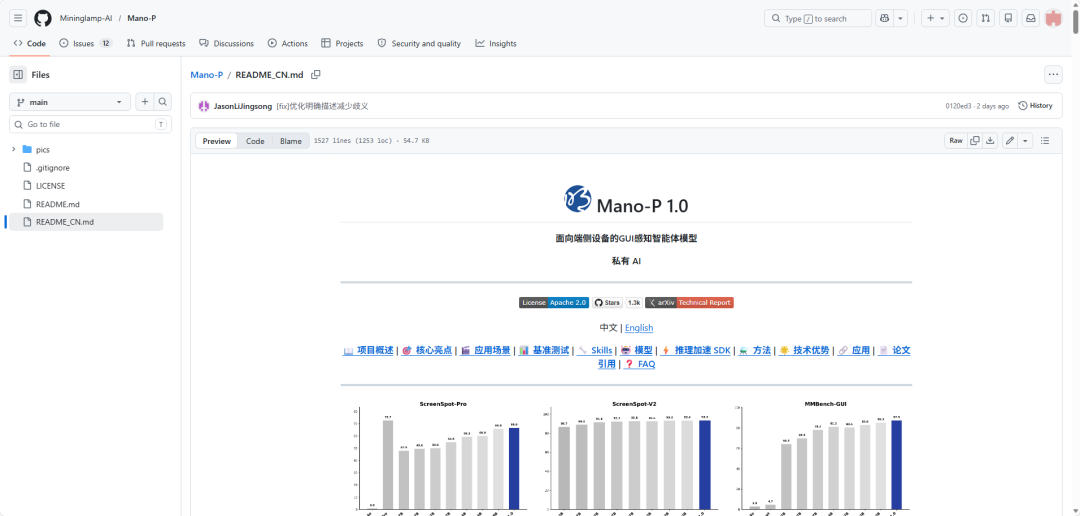Image resolution: width=1080 pixels, height=516 pixels.
Task: Open the Mano-P repository link in header
Action: pos(143,19)
